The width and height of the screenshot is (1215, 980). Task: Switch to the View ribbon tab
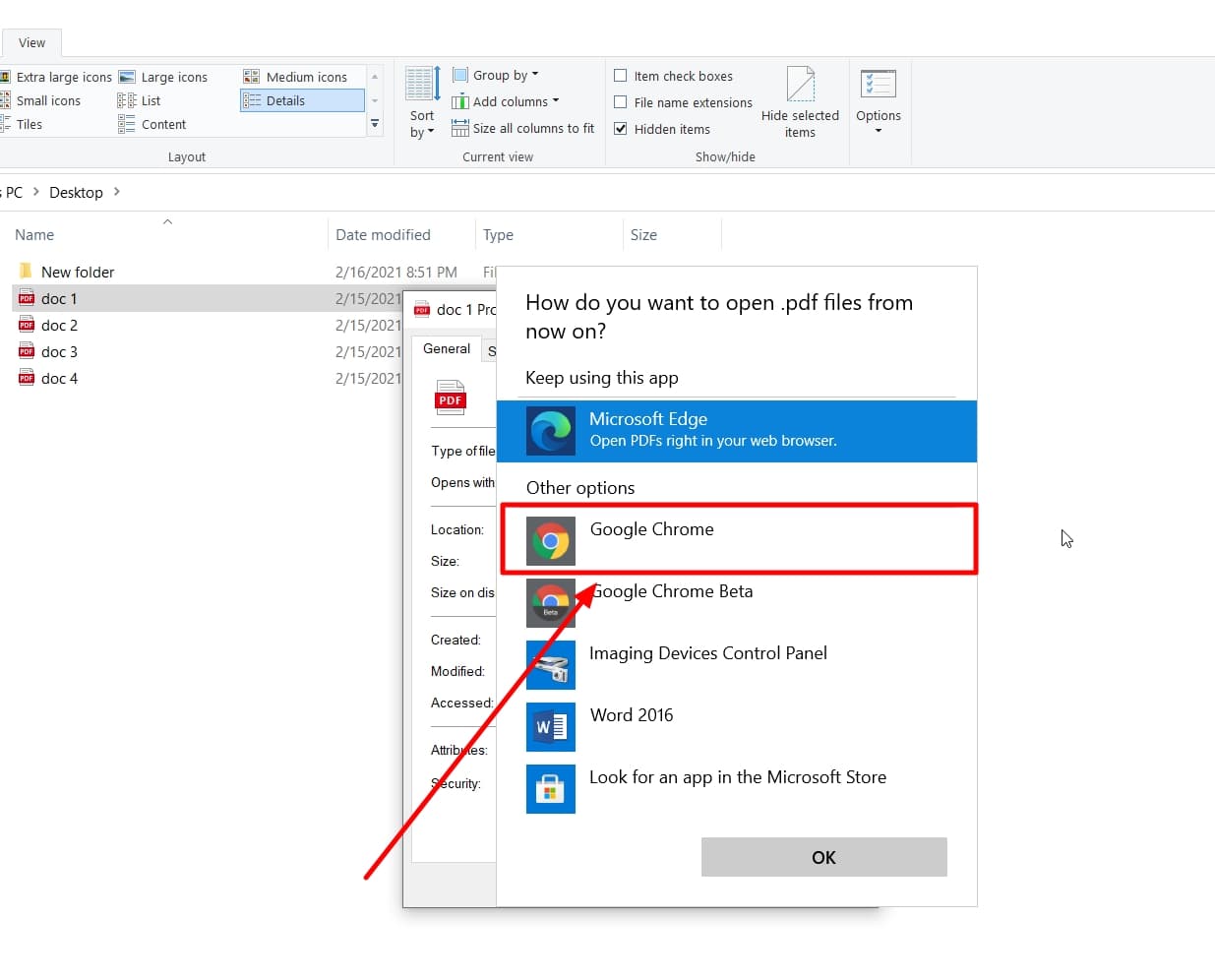31,42
